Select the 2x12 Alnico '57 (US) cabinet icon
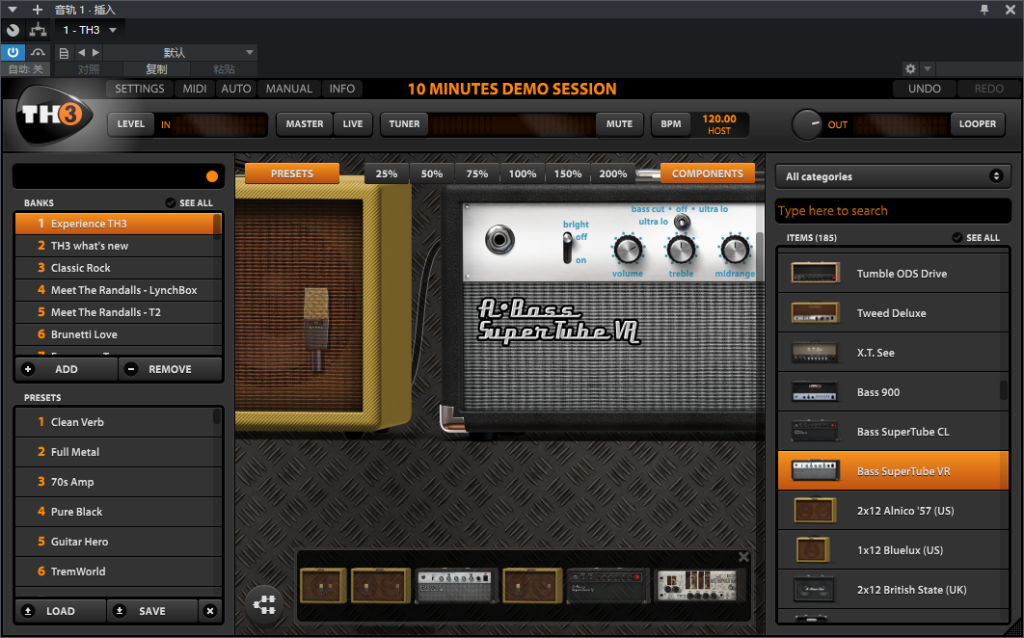This screenshot has height=638, width=1024. coord(815,510)
